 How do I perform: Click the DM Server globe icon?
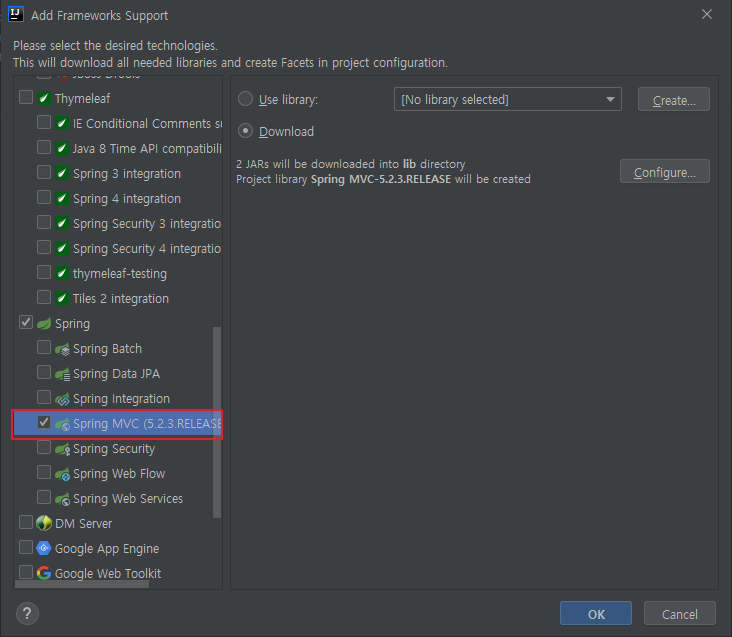click(44, 523)
